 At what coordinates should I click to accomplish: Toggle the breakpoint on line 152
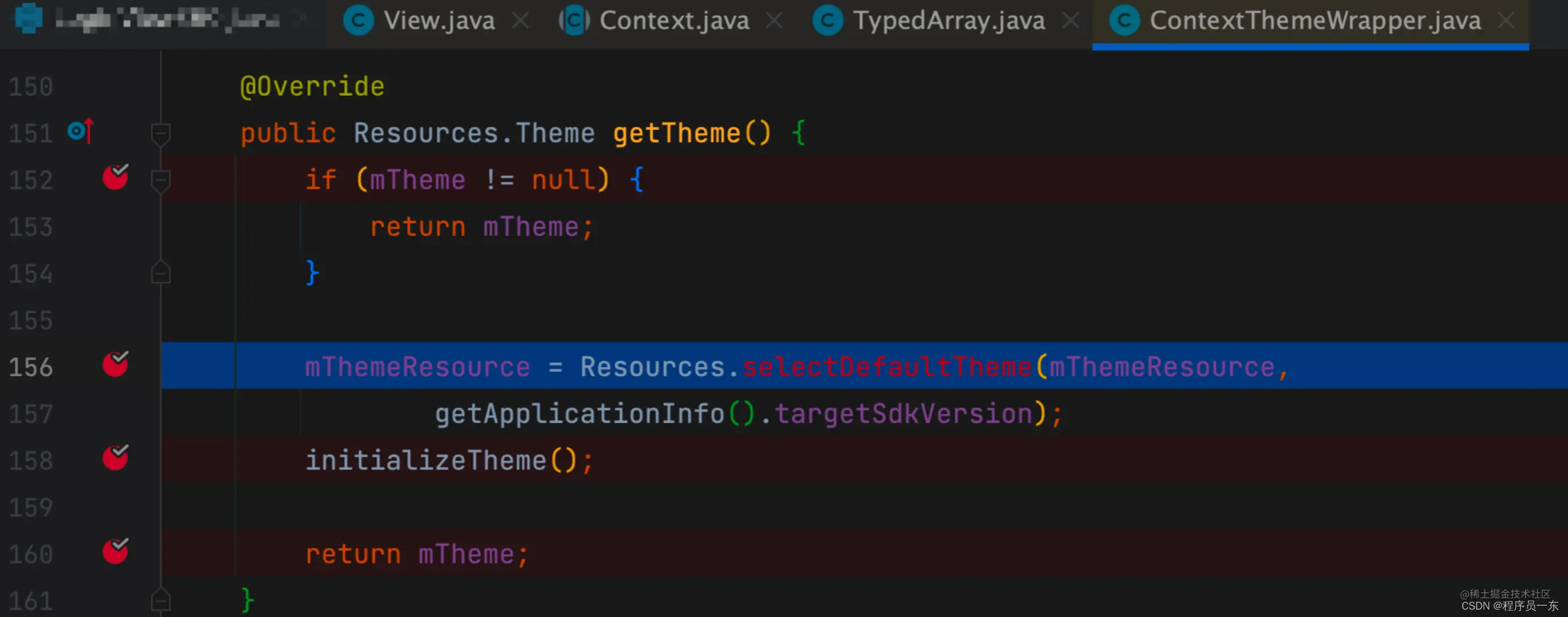[115, 178]
